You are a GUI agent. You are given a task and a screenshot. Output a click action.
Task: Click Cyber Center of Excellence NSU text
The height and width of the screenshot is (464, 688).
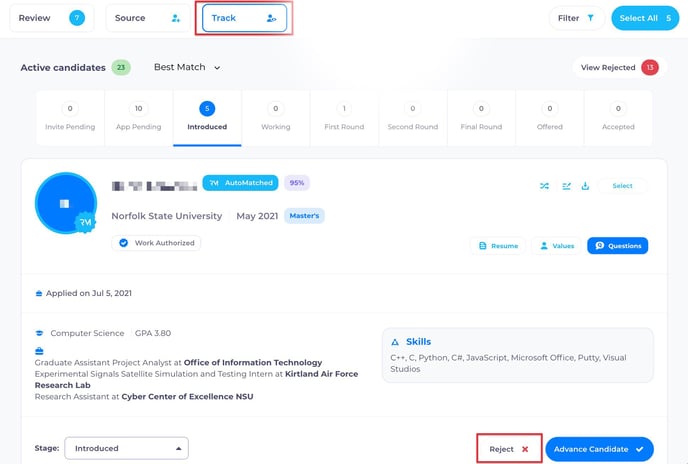187,396
